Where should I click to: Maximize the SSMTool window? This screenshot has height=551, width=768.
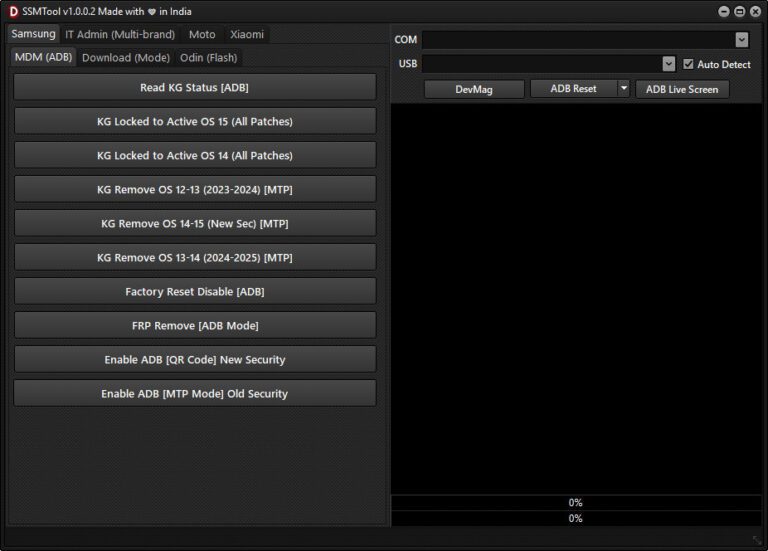(x=739, y=11)
